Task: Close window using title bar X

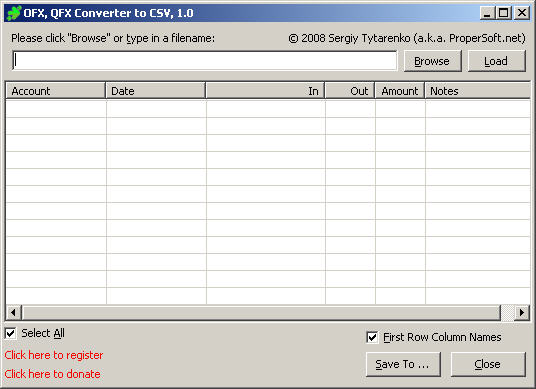Action: [522, 13]
